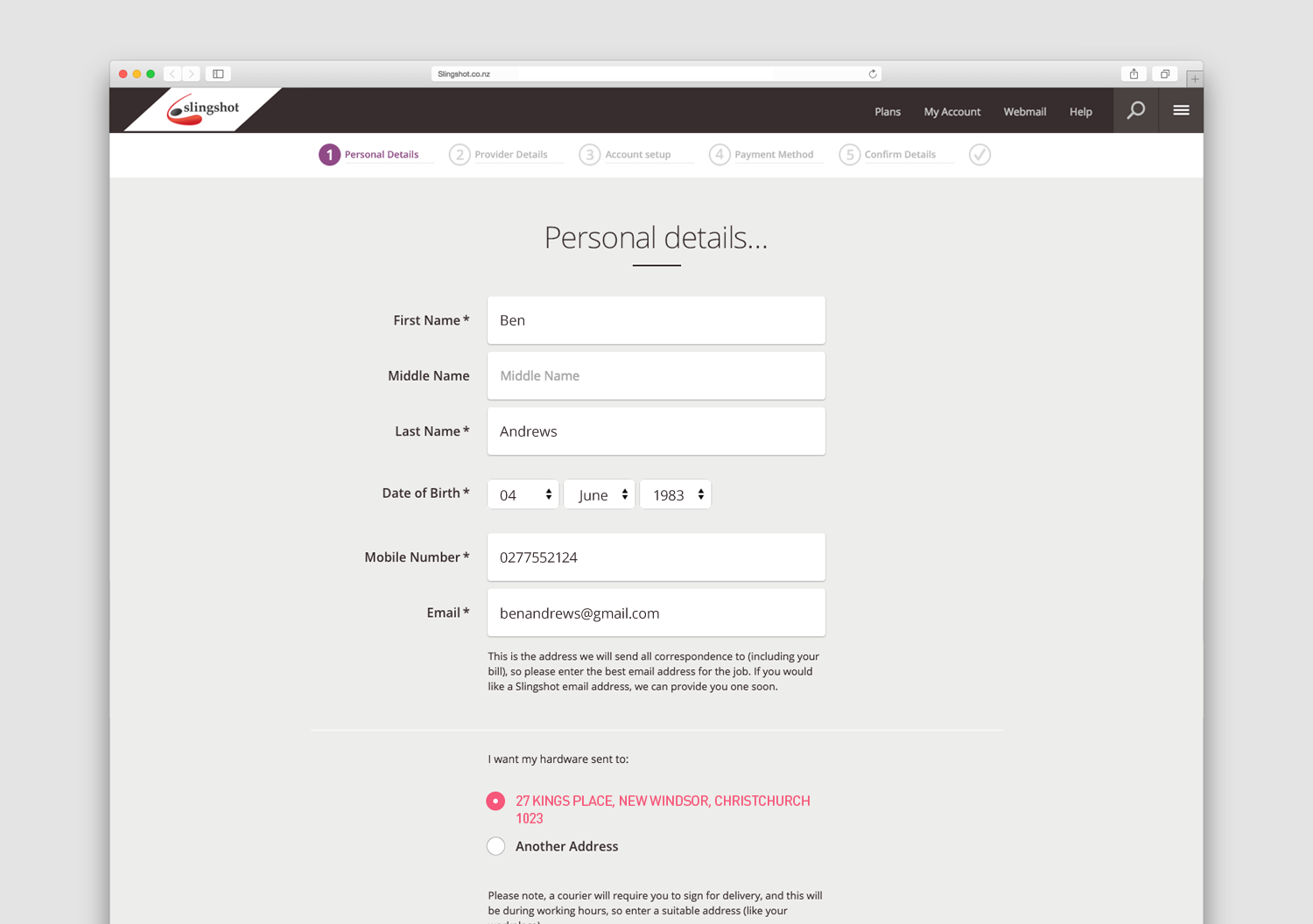Open the birth year dropdown showing 1983
1313x924 pixels.
click(x=676, y=494)
